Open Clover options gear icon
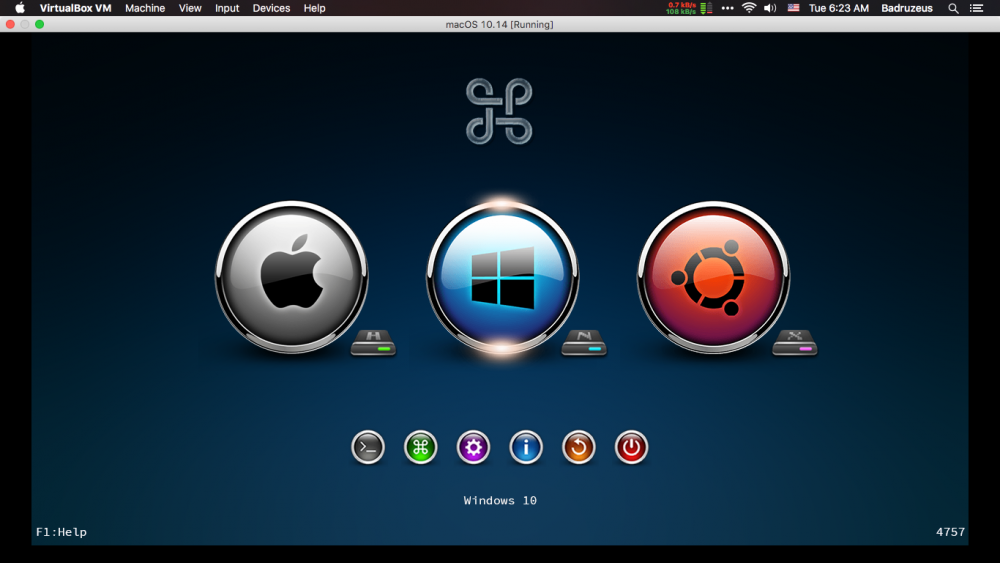This screenshot has height=563, width=1000. pos(473,447)
